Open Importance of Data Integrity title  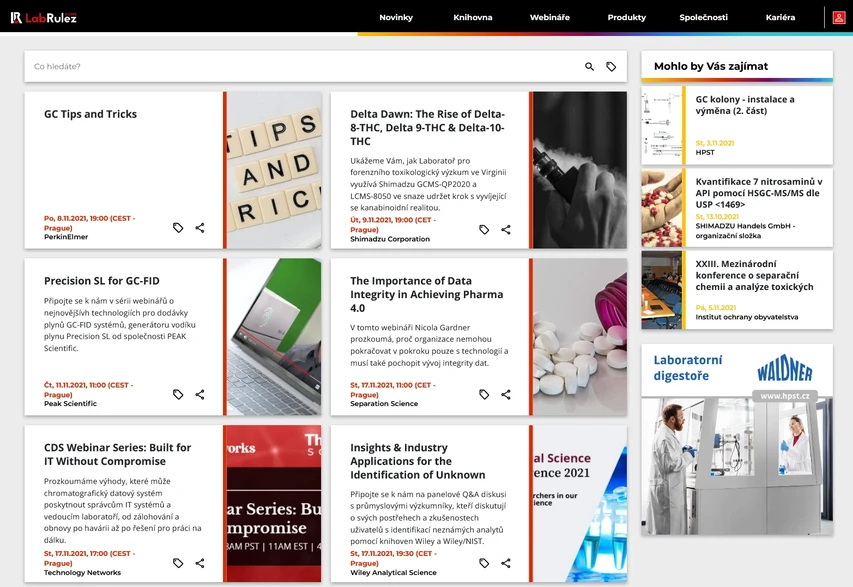tap(426, 294)
